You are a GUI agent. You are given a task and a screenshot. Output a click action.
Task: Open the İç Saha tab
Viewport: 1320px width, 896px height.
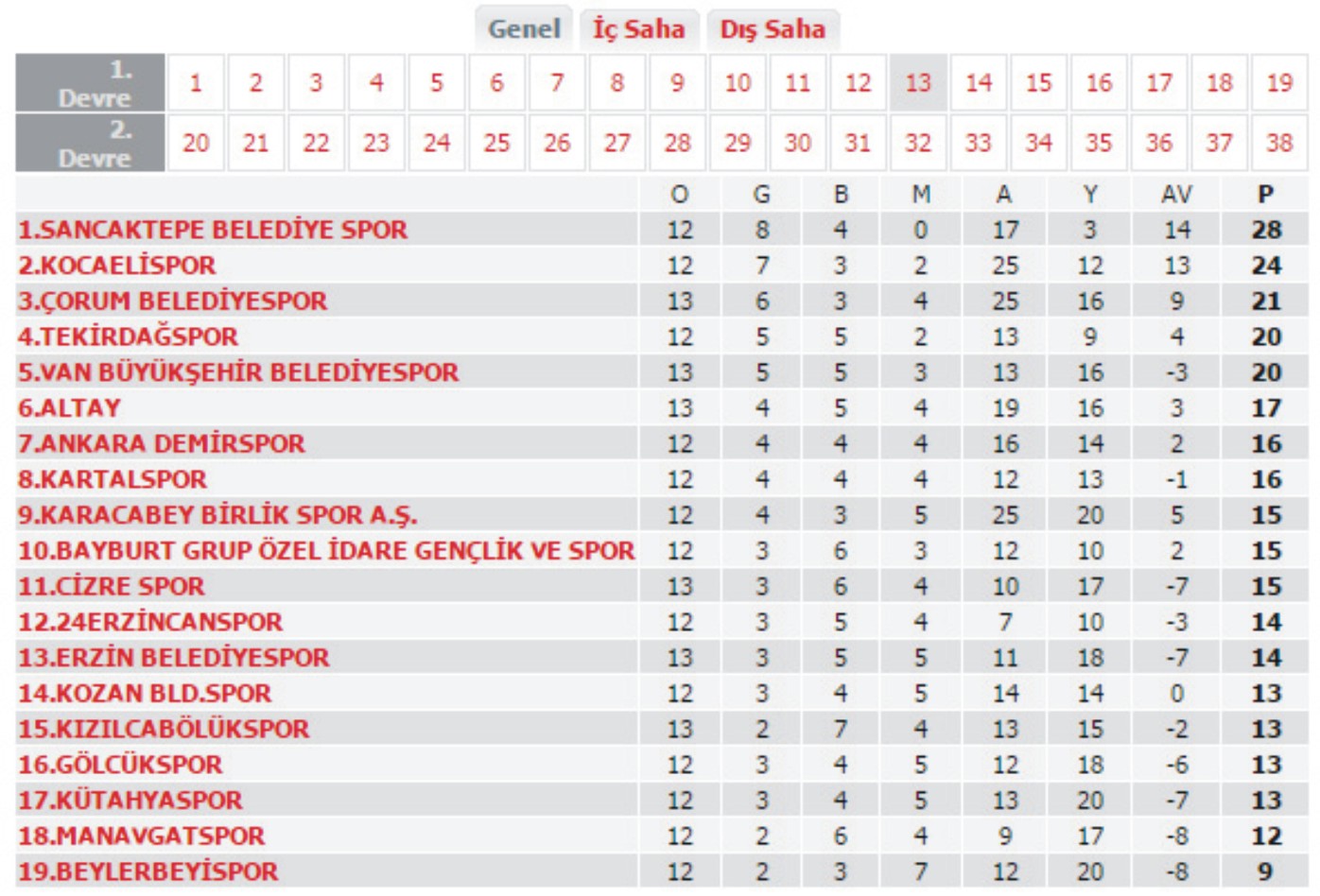pos(639,29)
